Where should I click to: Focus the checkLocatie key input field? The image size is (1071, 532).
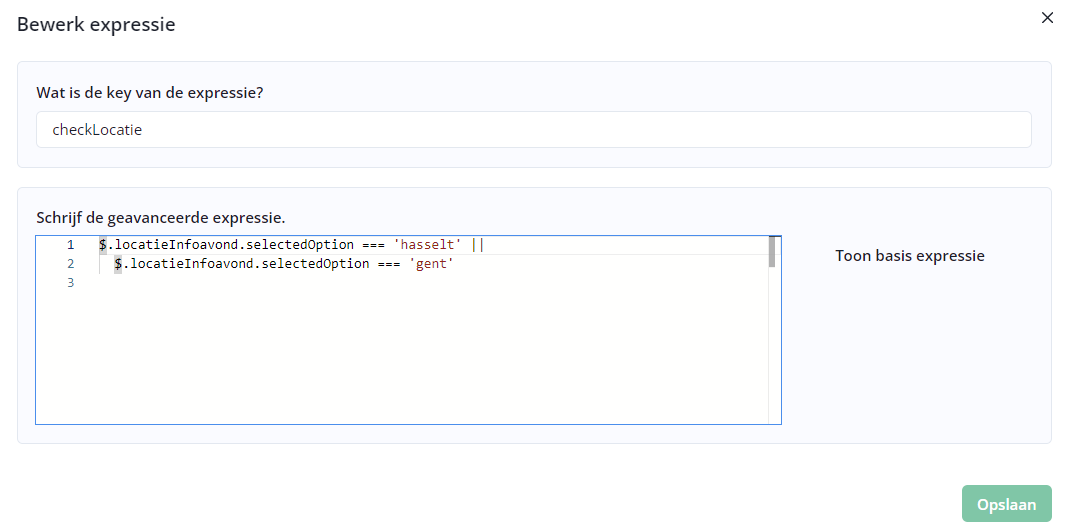coord(533,130)
